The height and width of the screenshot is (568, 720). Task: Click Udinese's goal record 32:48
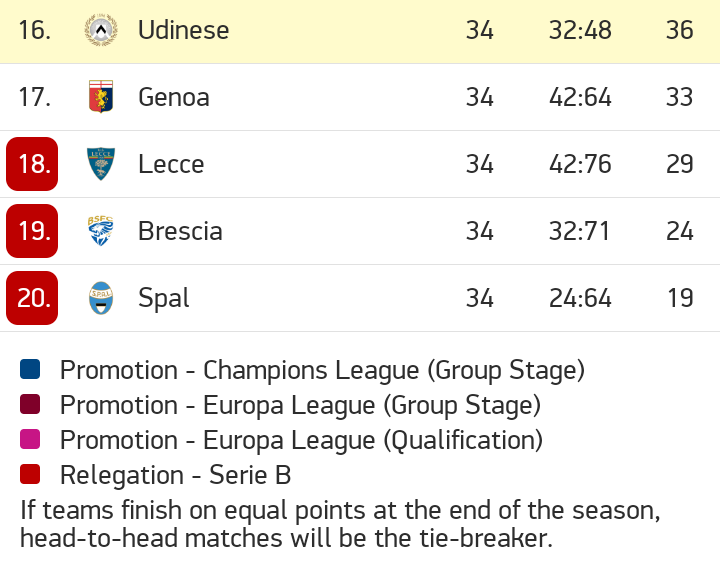point(580,30)
